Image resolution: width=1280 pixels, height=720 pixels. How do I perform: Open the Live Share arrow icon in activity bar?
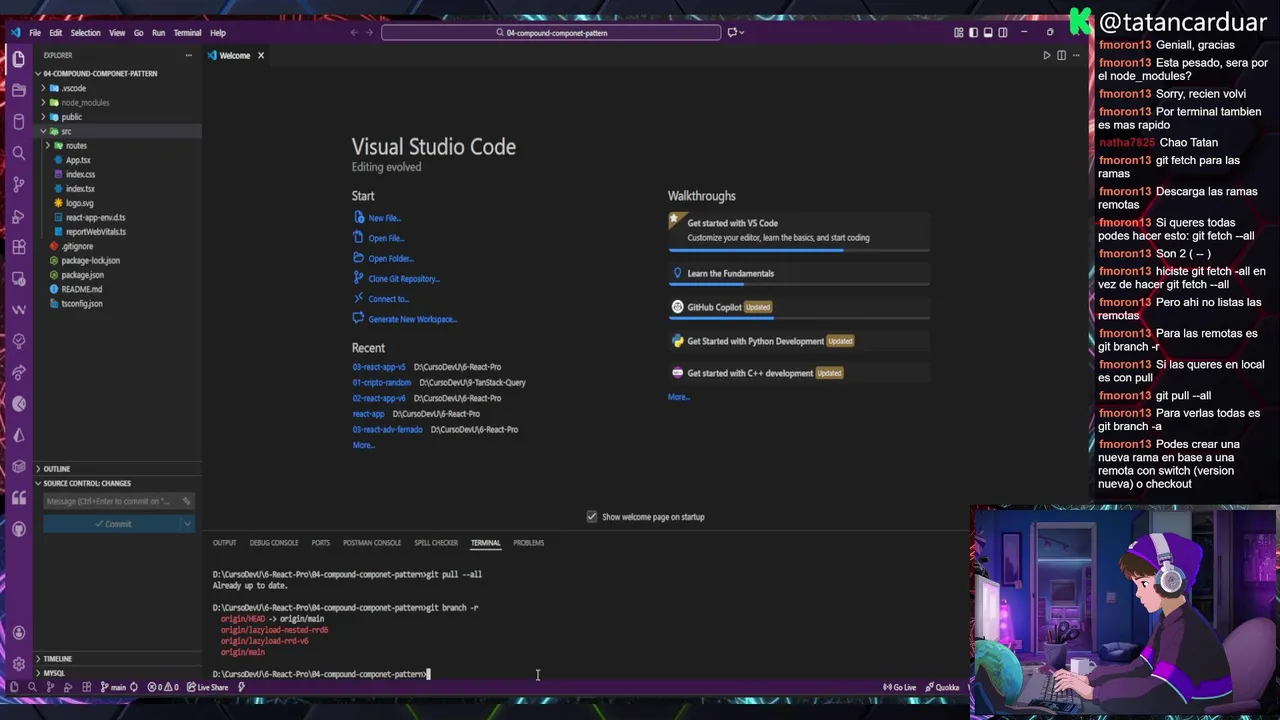click(18, 373)
